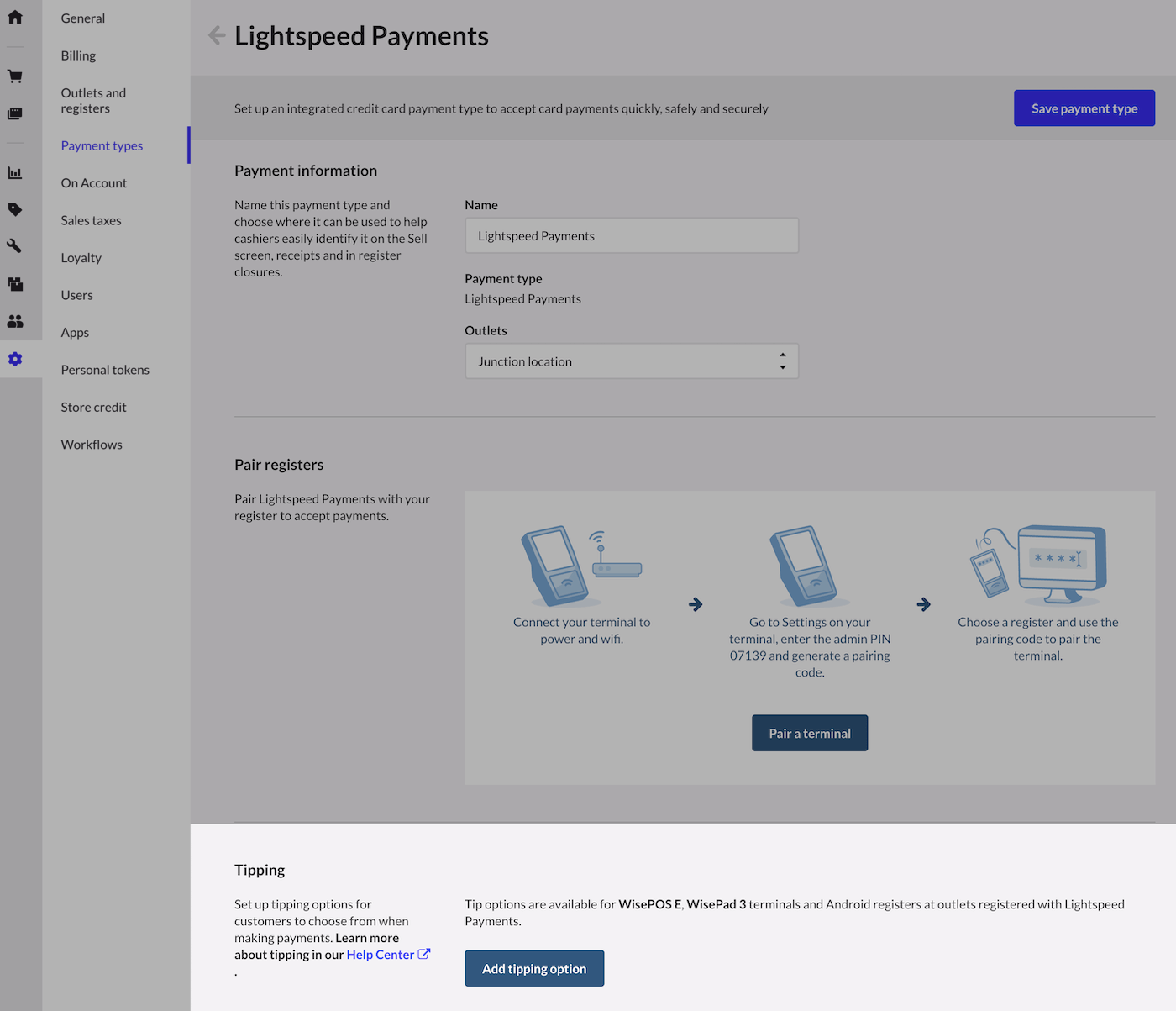The width and height of the screenshot is (1176, 1011).
Task: Expand the Outlets dropdown
Action: 631,361
